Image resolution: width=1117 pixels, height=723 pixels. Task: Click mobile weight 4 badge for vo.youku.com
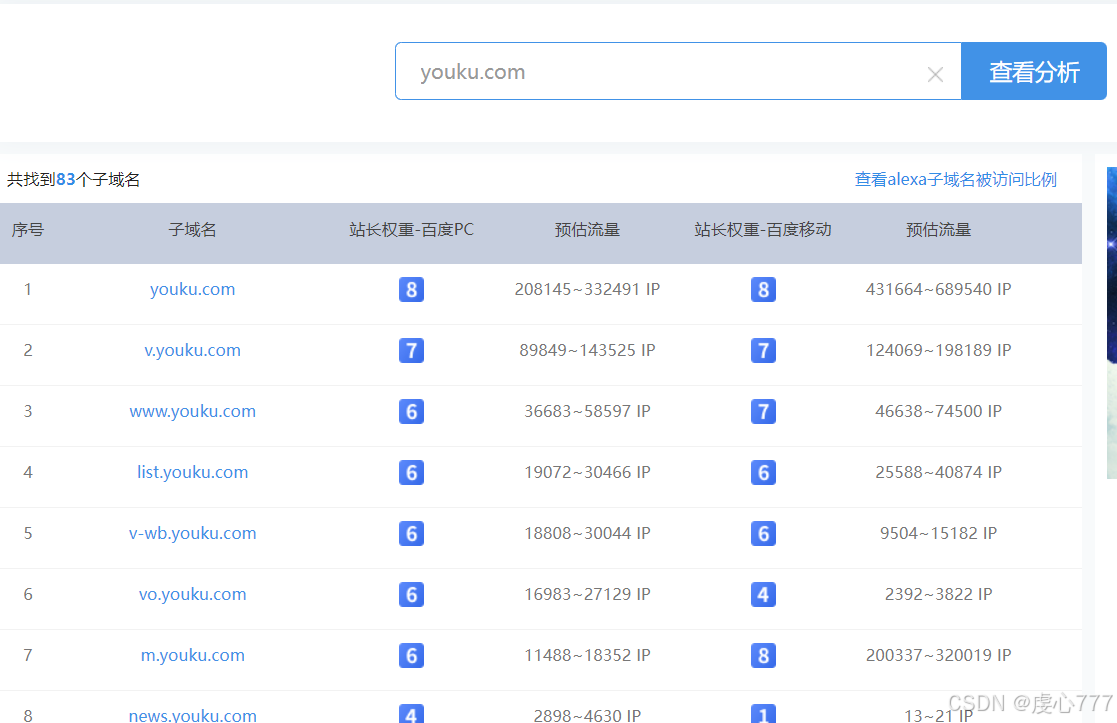pos(763,595)
